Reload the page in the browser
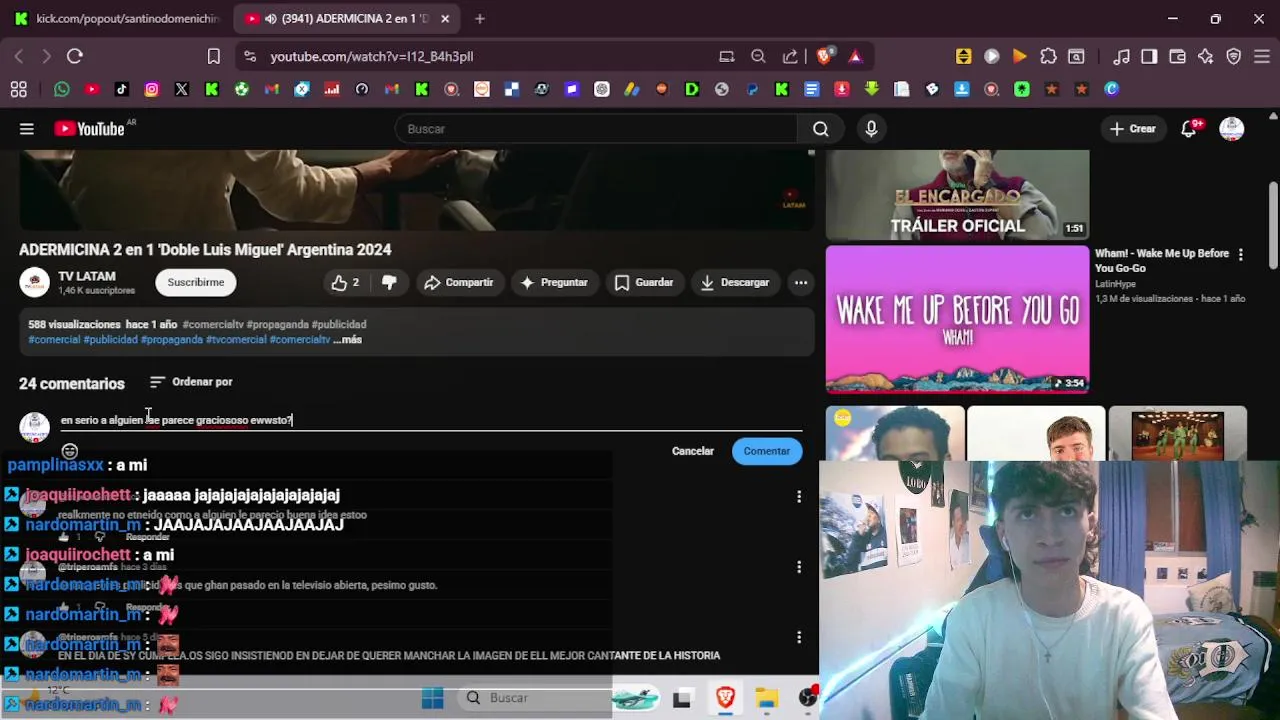 (x=75, y=57)
